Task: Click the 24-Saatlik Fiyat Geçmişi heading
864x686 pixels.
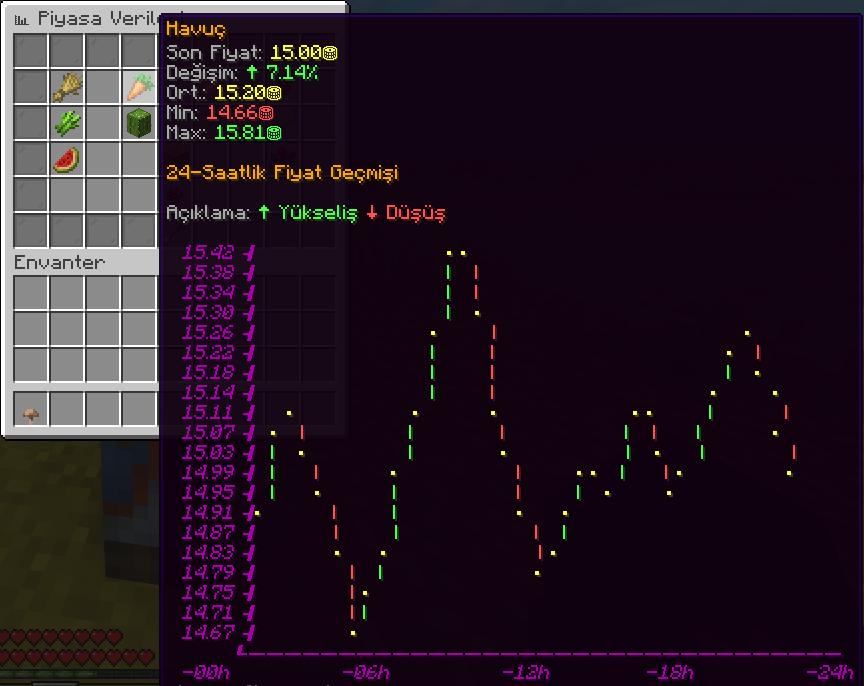Action: click(281, 173)
